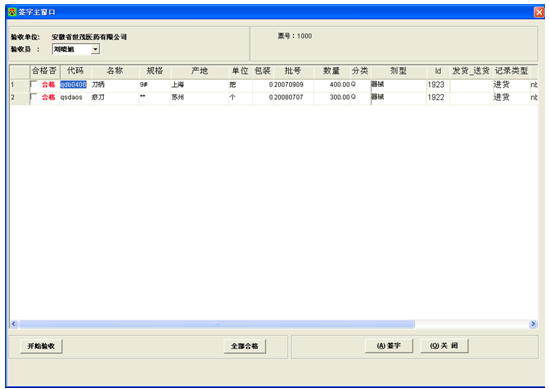Click the 记录类型 column header
549x389 pixels.
click(x=511, y=71)
